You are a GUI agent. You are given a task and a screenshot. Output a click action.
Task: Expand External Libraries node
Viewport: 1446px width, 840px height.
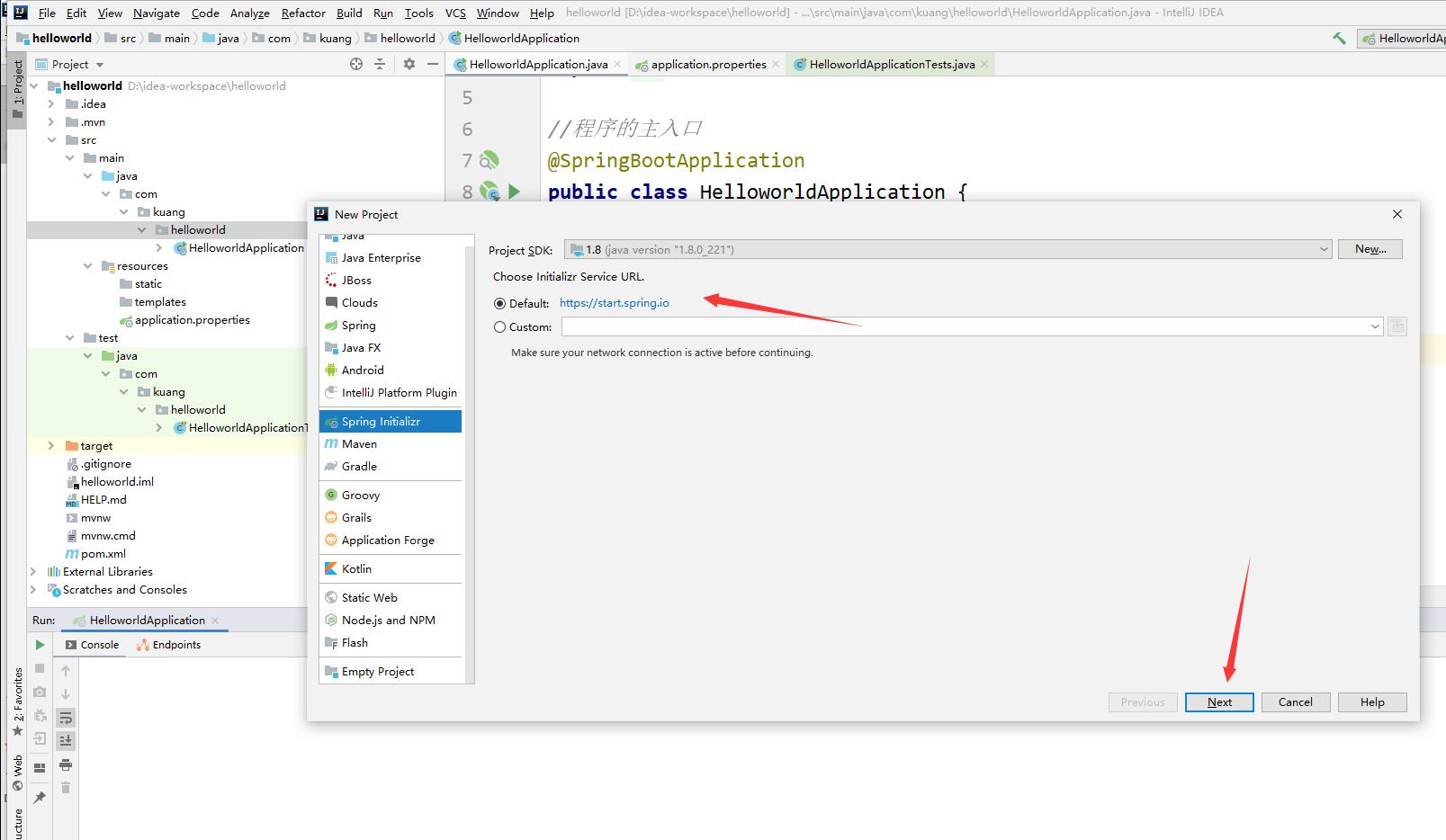33,572
